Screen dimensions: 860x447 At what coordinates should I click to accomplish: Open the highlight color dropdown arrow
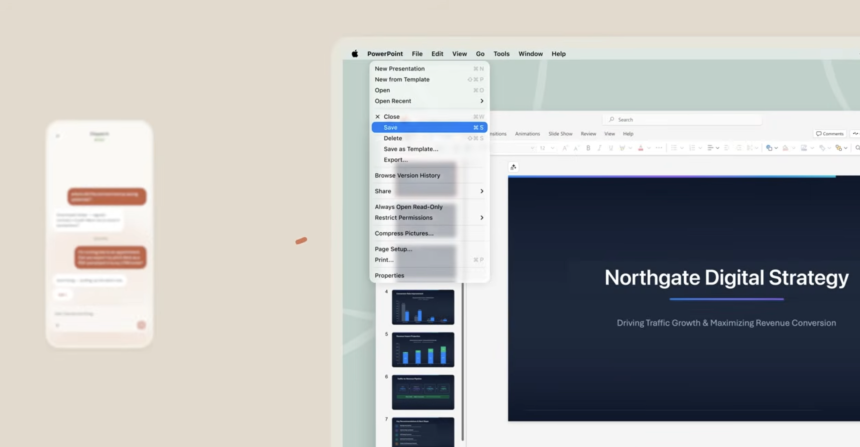pos(630,148)
